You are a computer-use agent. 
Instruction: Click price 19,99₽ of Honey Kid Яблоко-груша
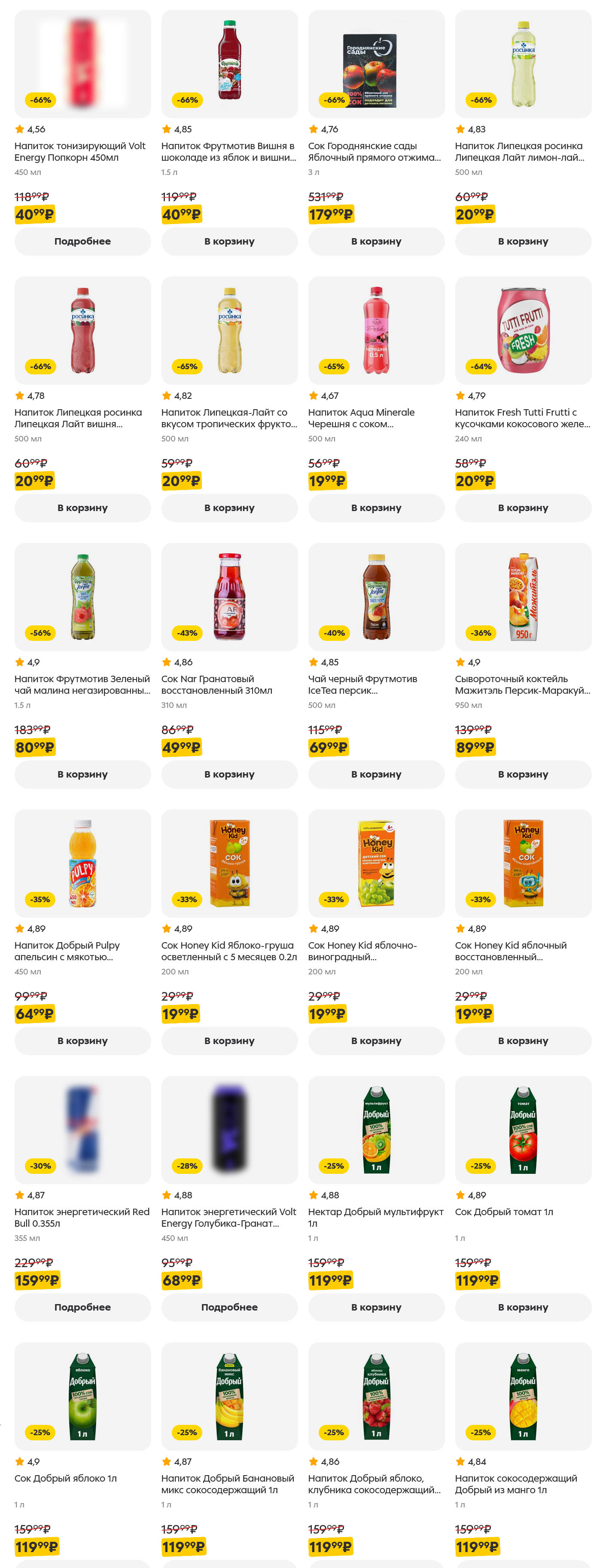[180, 1014]
